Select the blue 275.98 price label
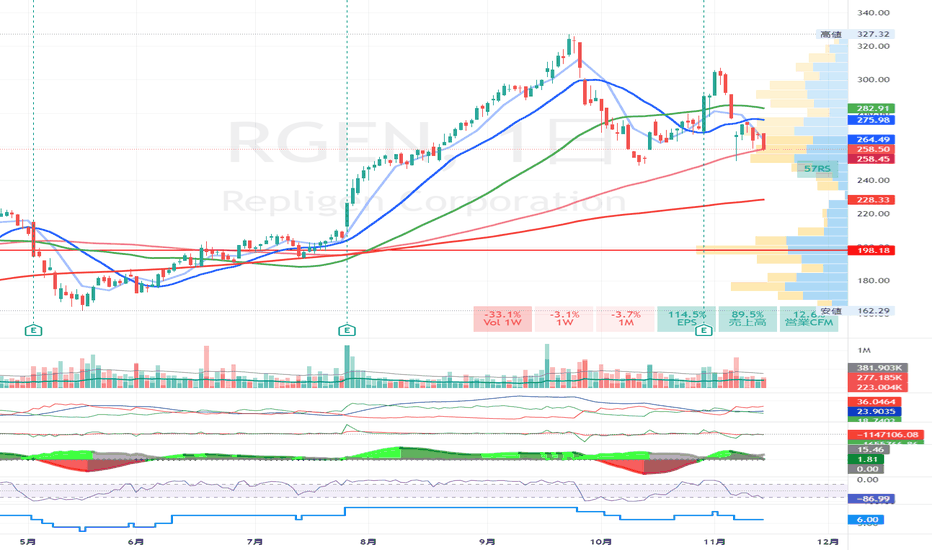The height and width of the screenshot is (550, 932). click(x=872, y=120)
